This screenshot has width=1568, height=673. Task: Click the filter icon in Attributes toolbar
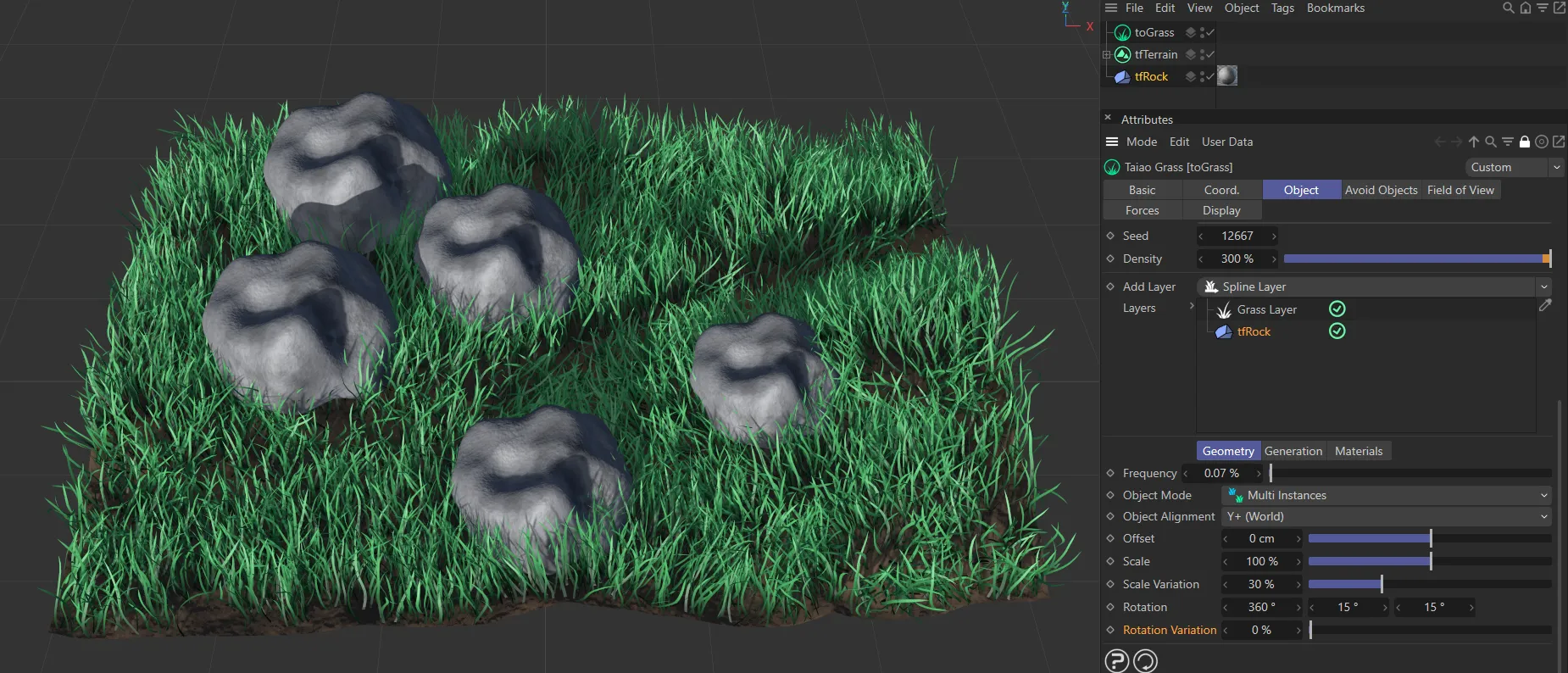click(1508, 142)
